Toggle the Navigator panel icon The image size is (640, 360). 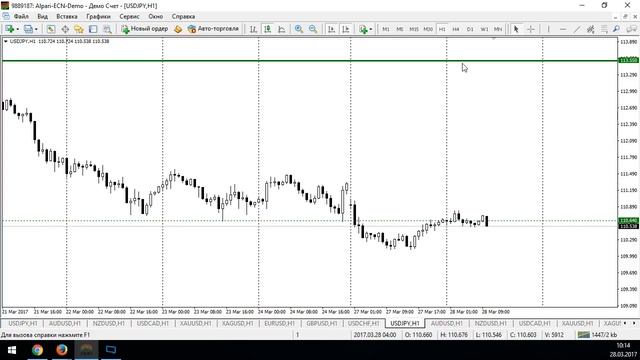(x=79, y=29)
